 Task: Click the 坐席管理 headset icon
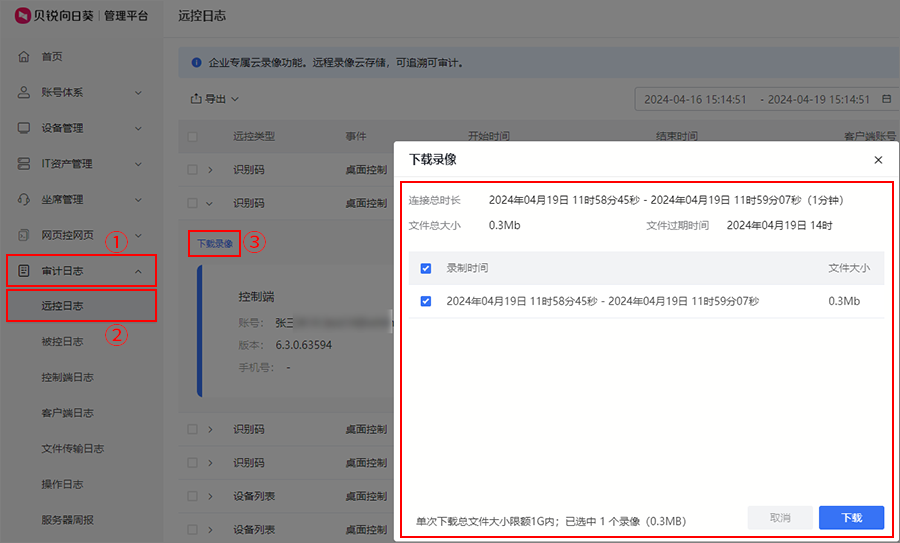[24, 199]
